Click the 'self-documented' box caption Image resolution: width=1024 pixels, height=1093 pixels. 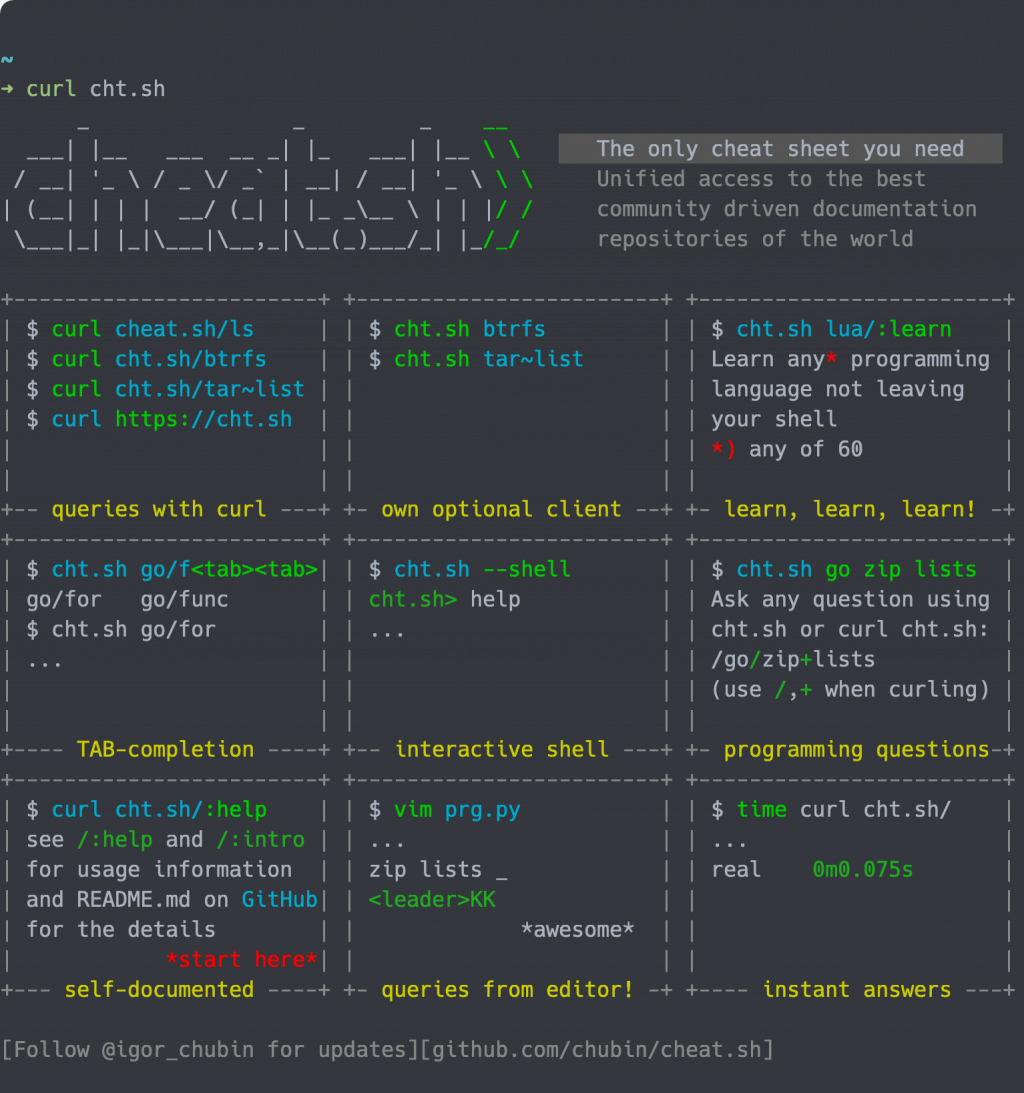[159, 989]
